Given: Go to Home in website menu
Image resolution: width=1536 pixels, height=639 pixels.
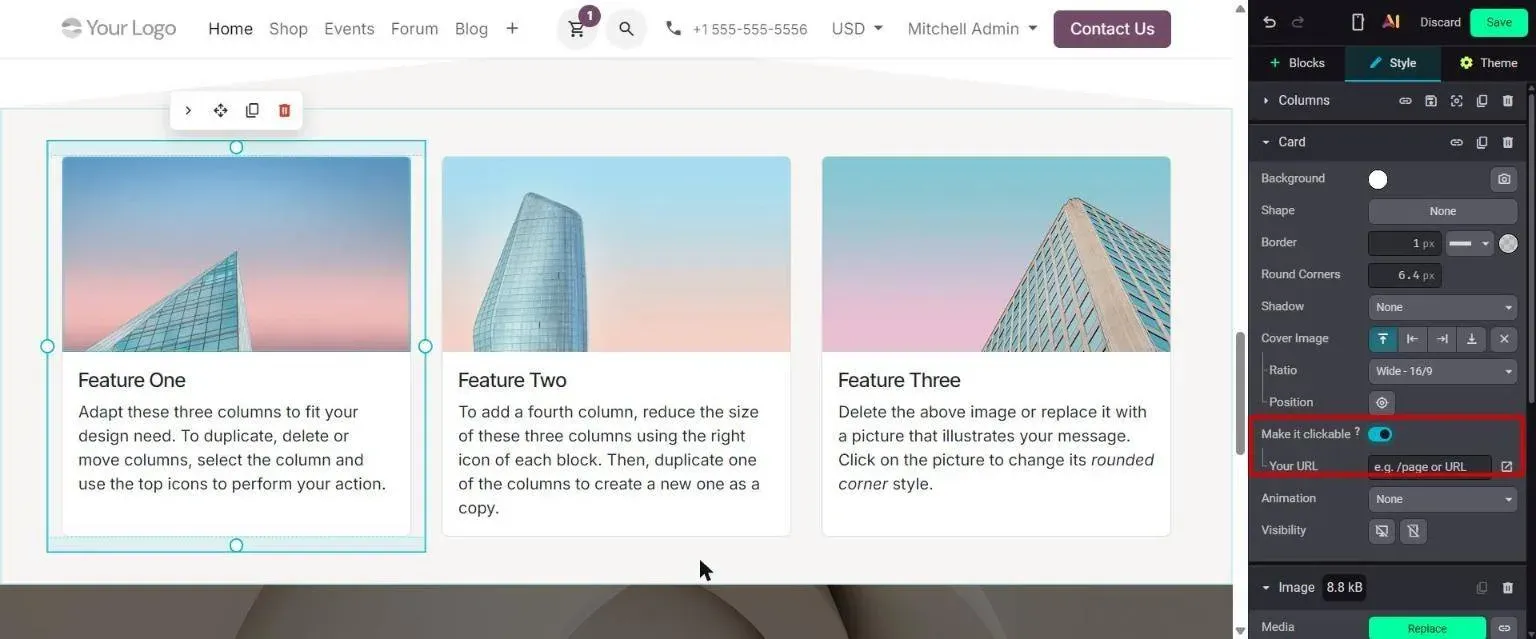Looking at the screenshot, I should pyautogui.click(x=230, y=29).
